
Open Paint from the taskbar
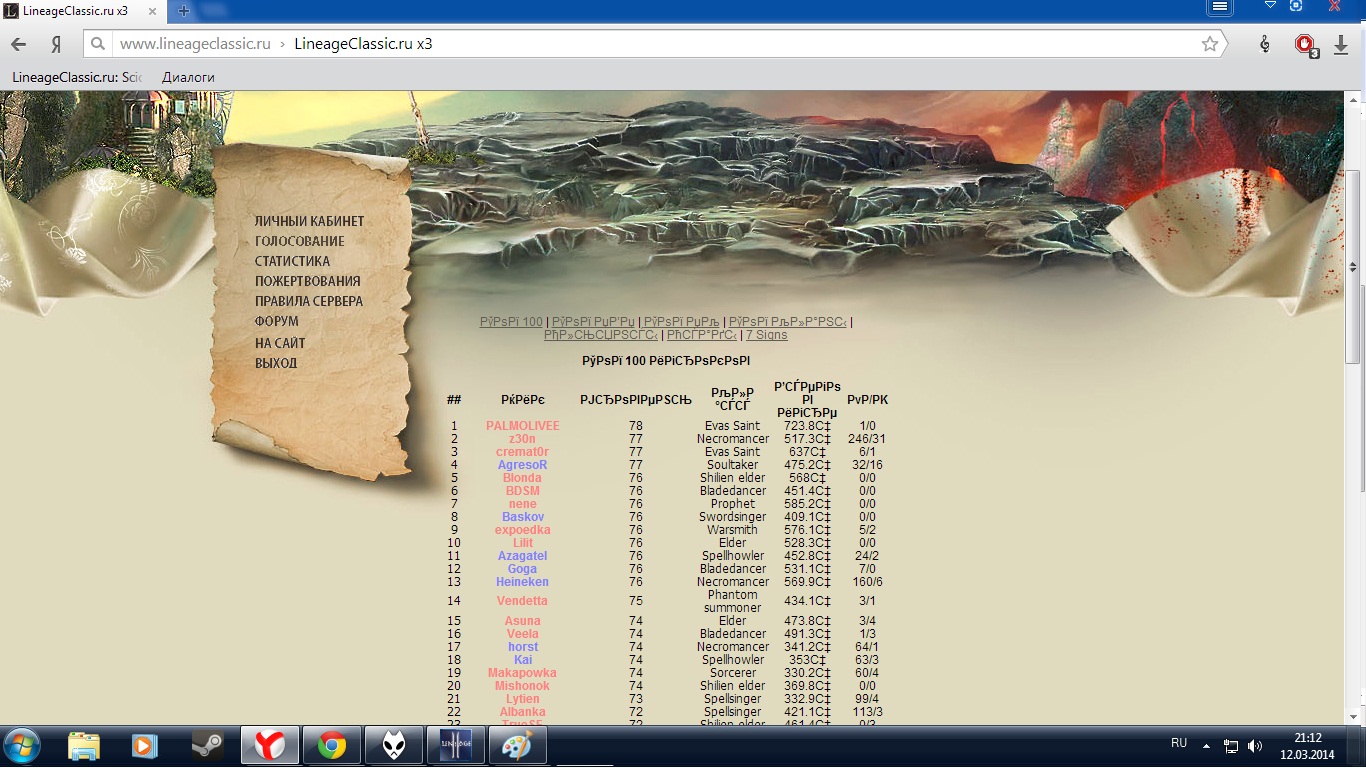point(517,746)
